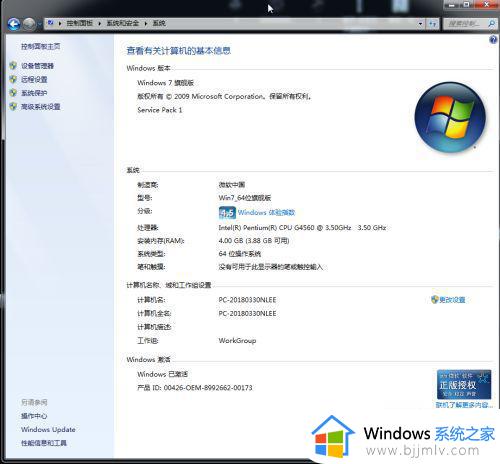Click the full computer name beside 计算机全名
Screen dimensions: 500x464
(x=247, y=314)
